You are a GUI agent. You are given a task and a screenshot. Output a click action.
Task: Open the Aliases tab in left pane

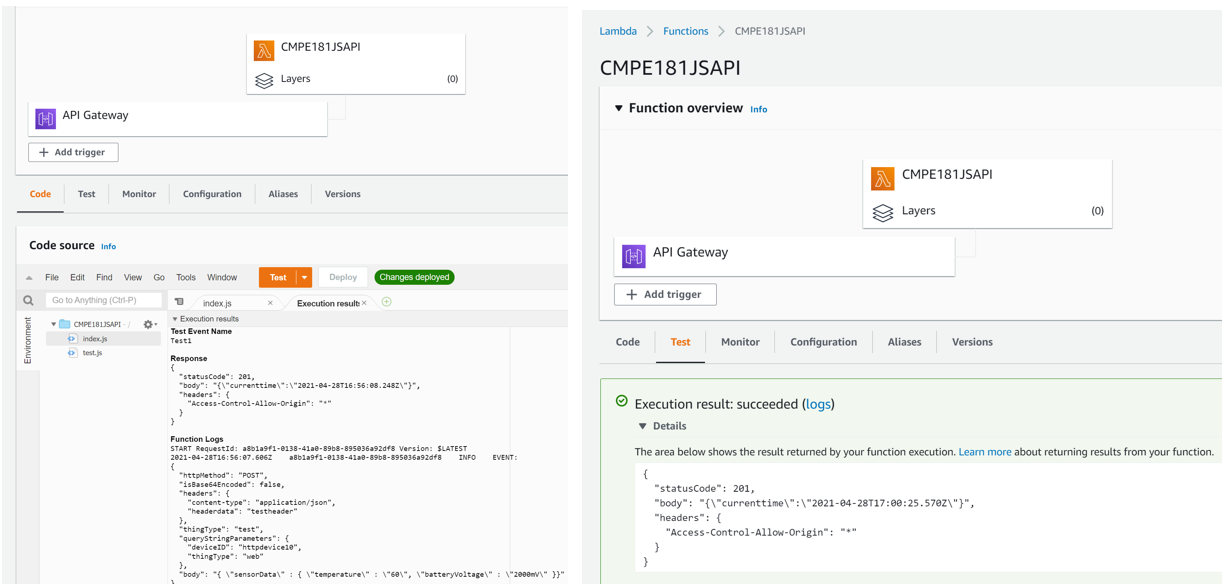tap(283, 194)
